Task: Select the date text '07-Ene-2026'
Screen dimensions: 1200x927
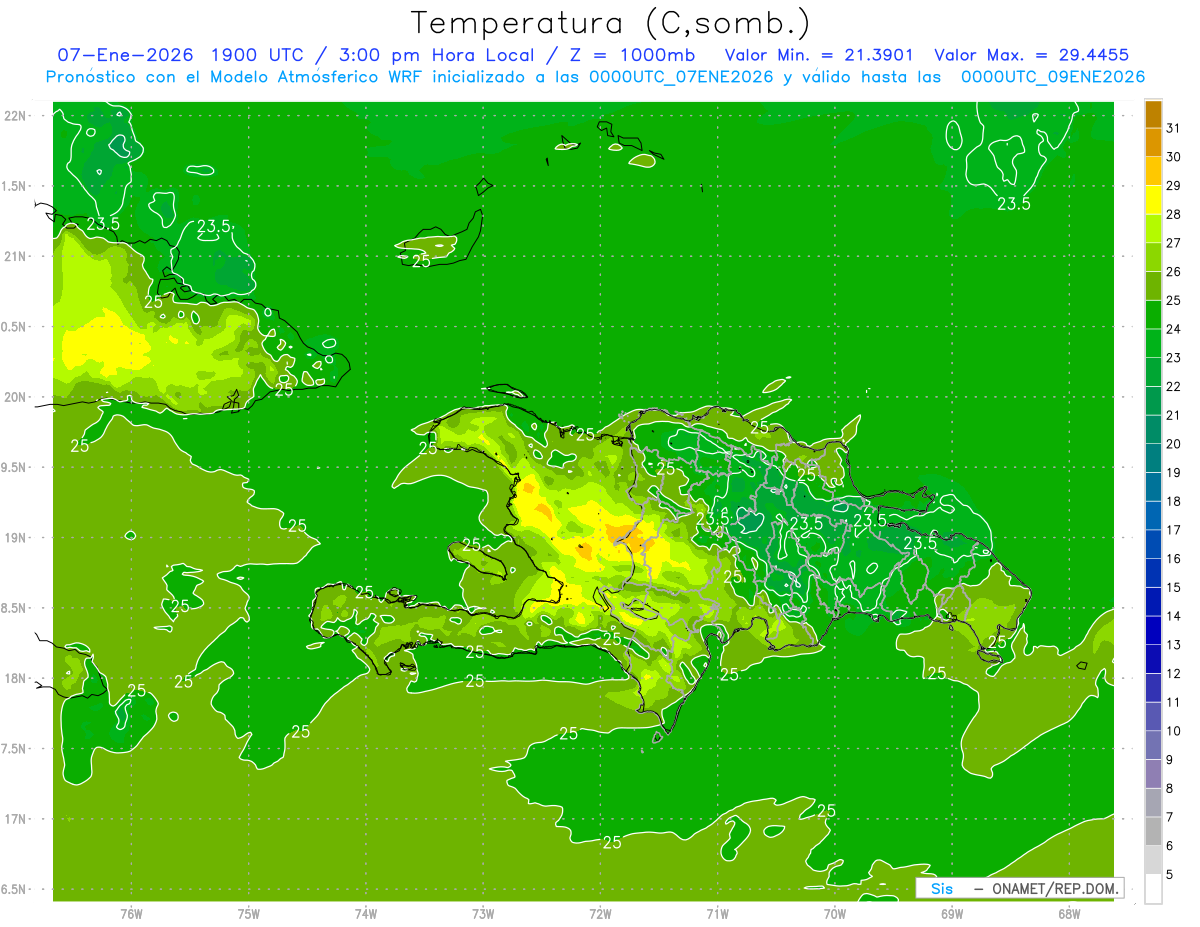Action: (x=124, y=55)
